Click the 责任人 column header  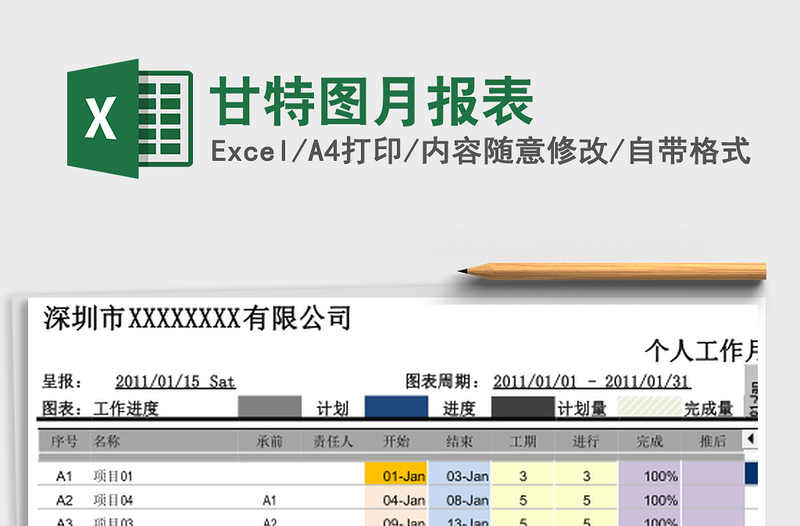pos(333,441)
